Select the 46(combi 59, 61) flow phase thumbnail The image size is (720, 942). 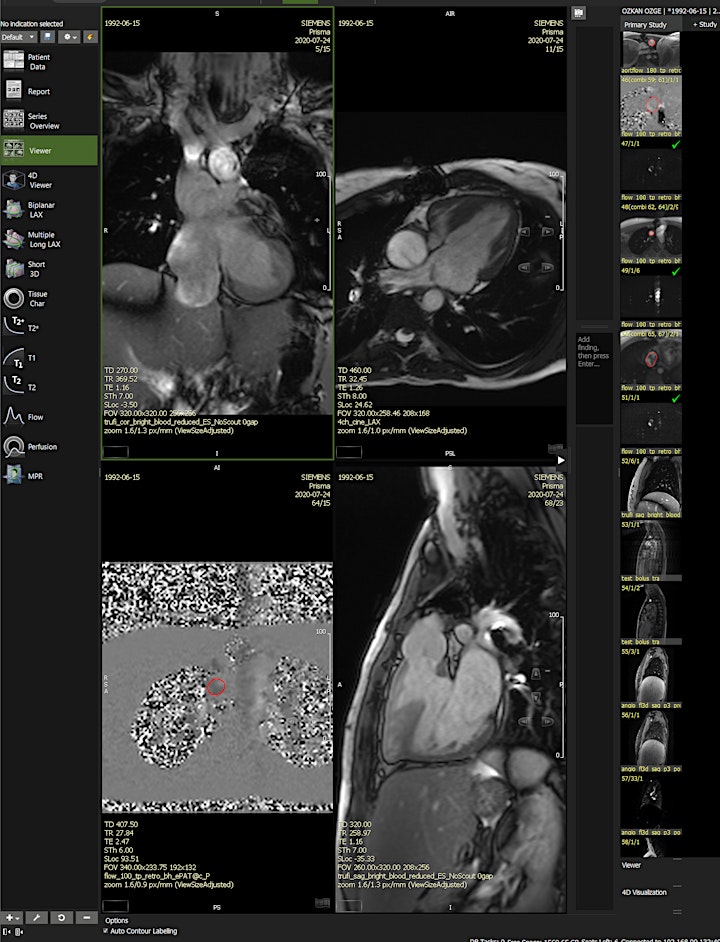[651, 106]
